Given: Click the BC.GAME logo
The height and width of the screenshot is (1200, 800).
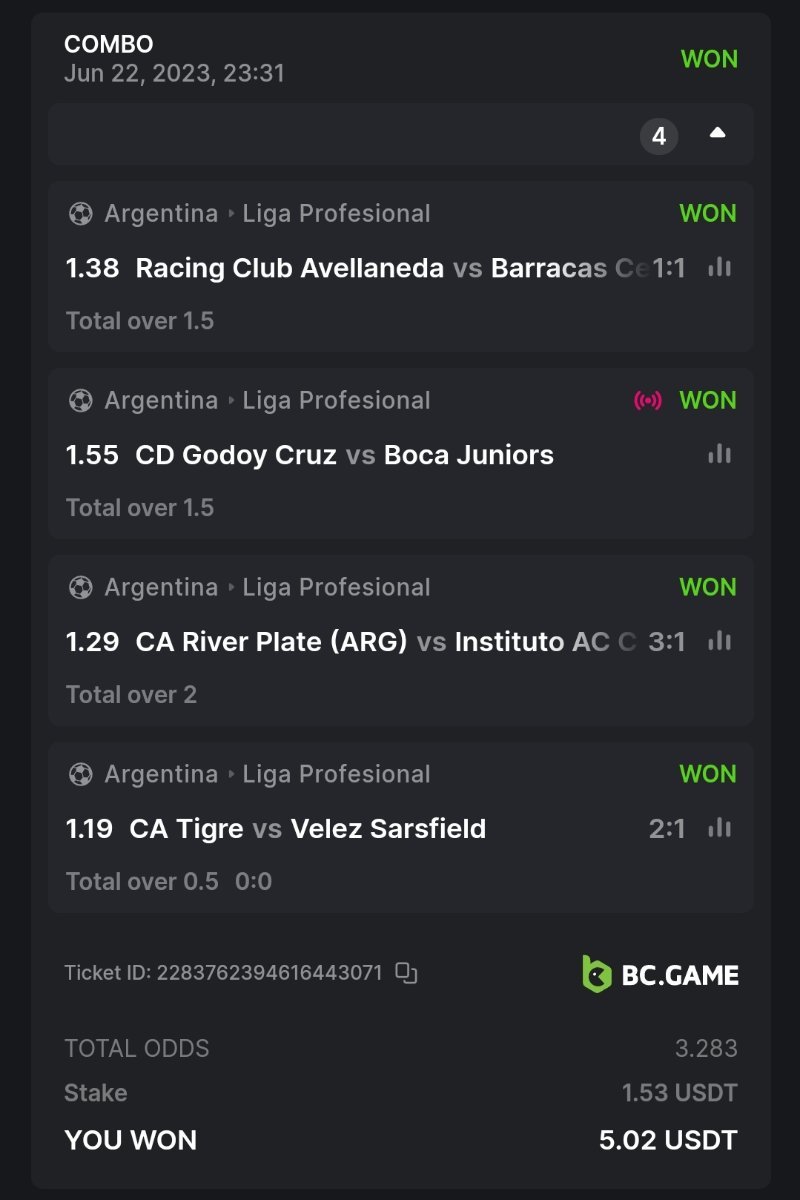Looking at the screenshot, I should pos(661,974).
